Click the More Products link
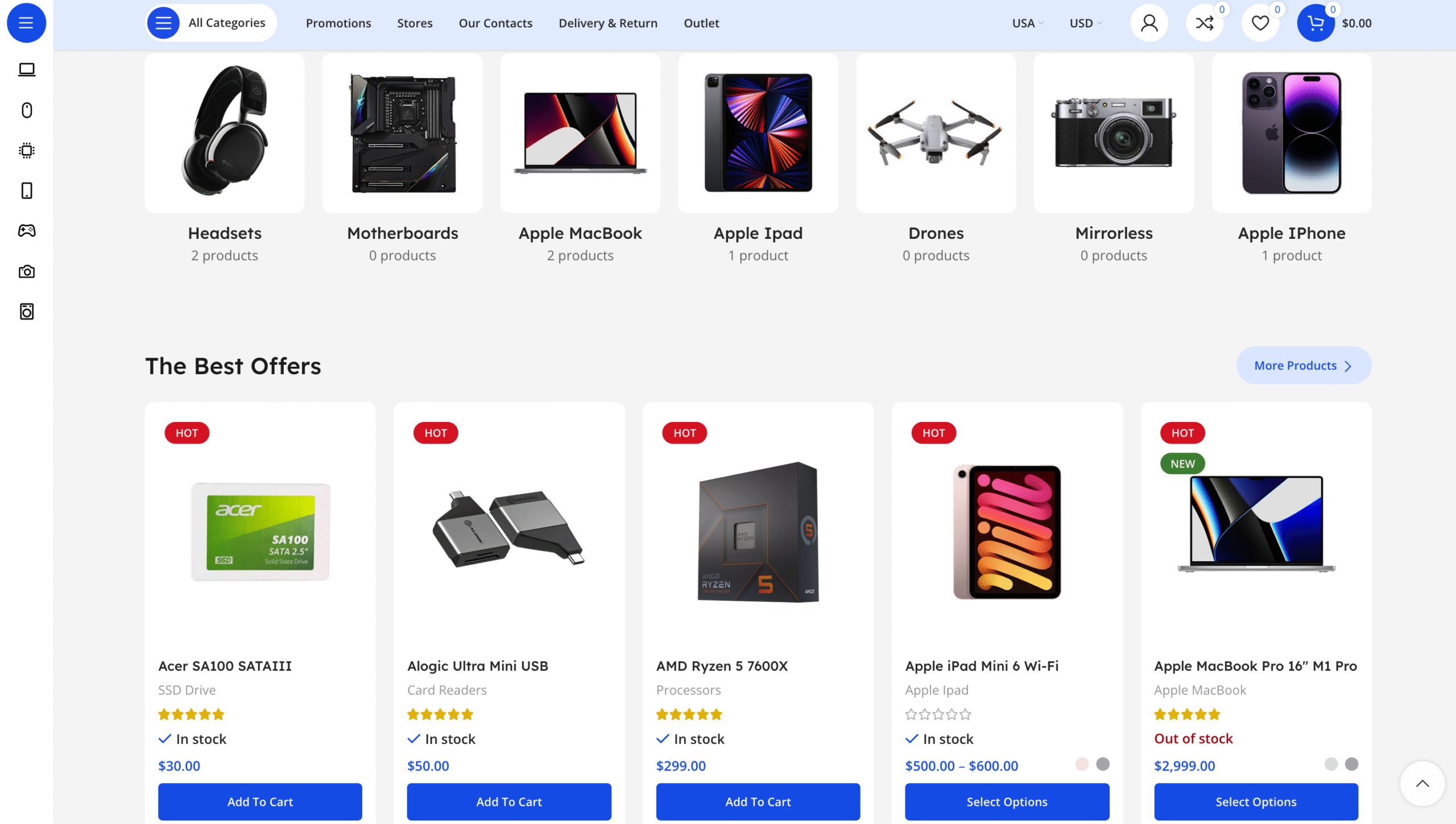The height and width of the screenshot is (824, 1456). (x=1303, y=365)
